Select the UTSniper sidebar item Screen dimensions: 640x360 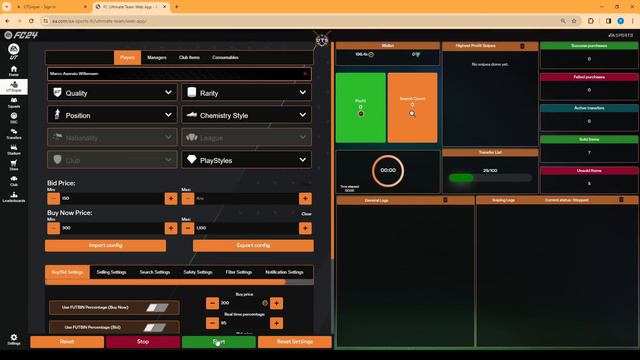click(x=13, y=87)
